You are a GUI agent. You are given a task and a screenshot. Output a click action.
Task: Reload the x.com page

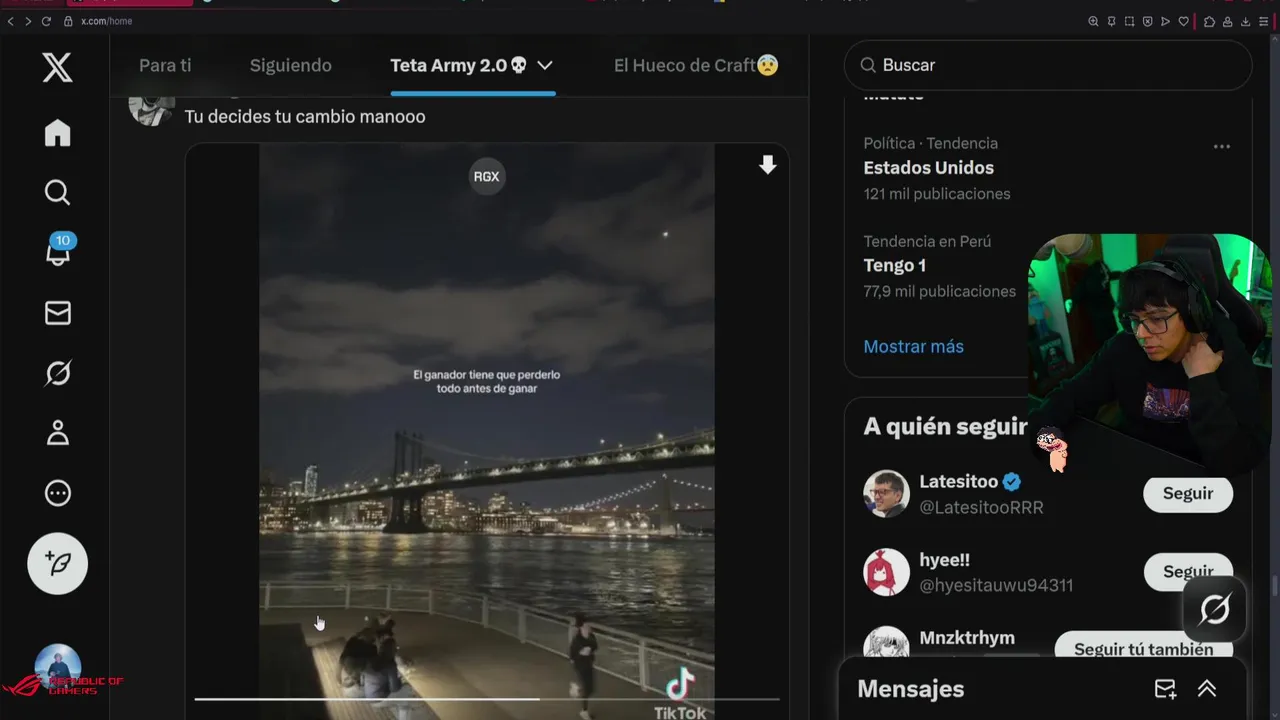(46, 21)
